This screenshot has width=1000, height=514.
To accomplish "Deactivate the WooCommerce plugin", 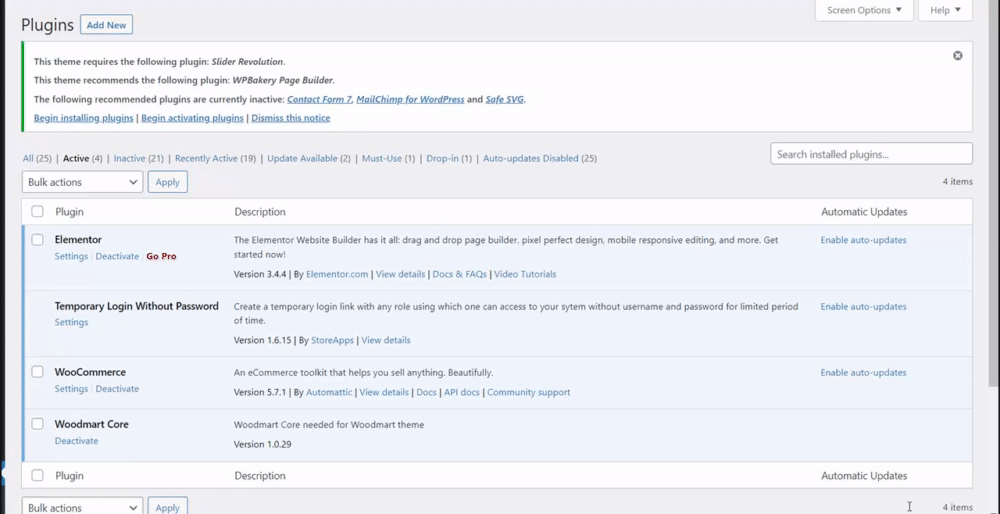I will (x=117, y=388).
